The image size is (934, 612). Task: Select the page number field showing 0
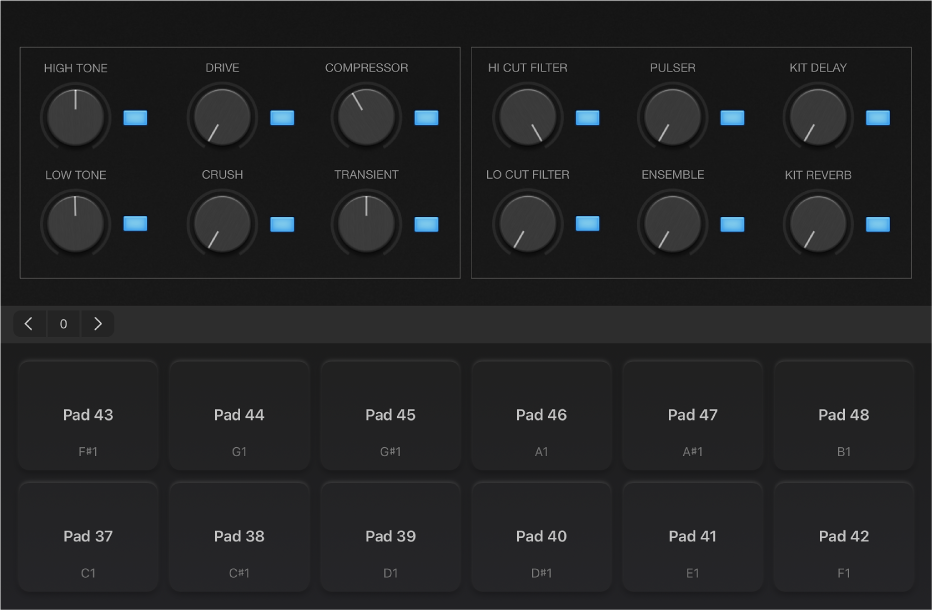(63, 323)
